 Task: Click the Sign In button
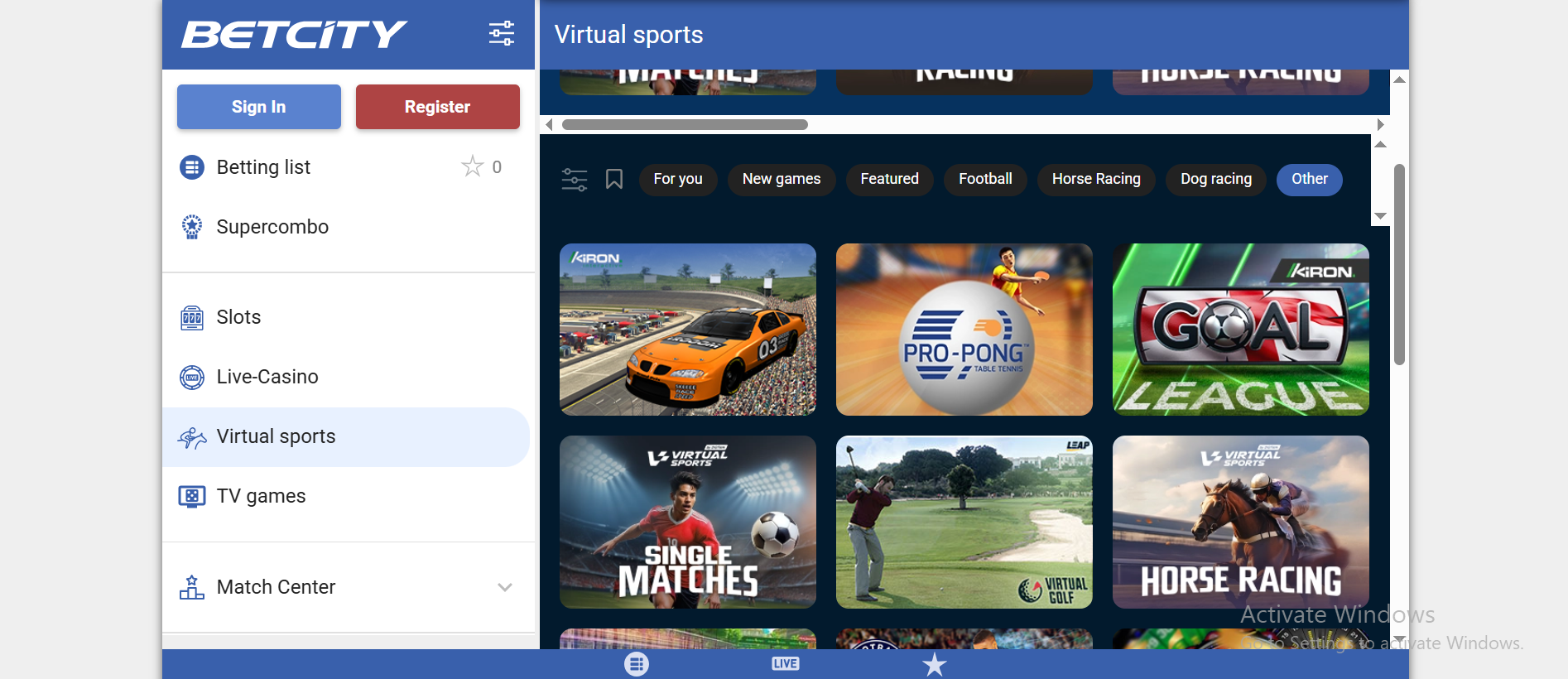tap(259, 107)
